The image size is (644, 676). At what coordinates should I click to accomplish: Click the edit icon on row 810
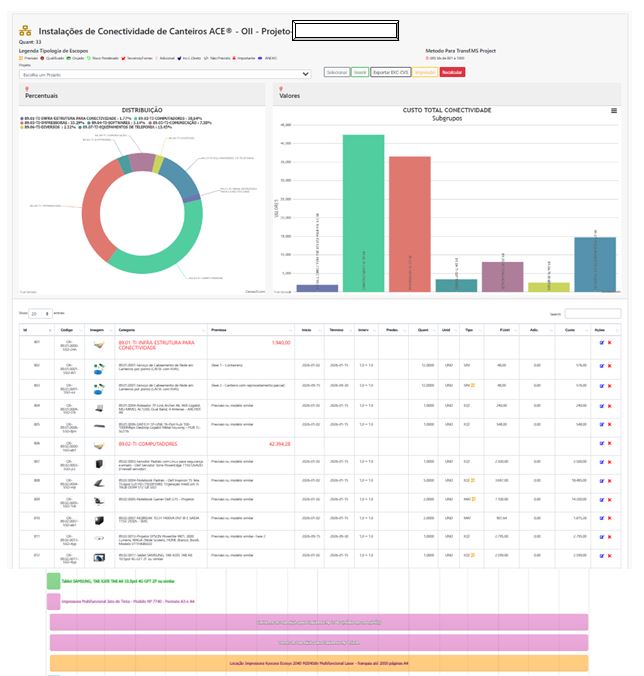coord(602,519)
